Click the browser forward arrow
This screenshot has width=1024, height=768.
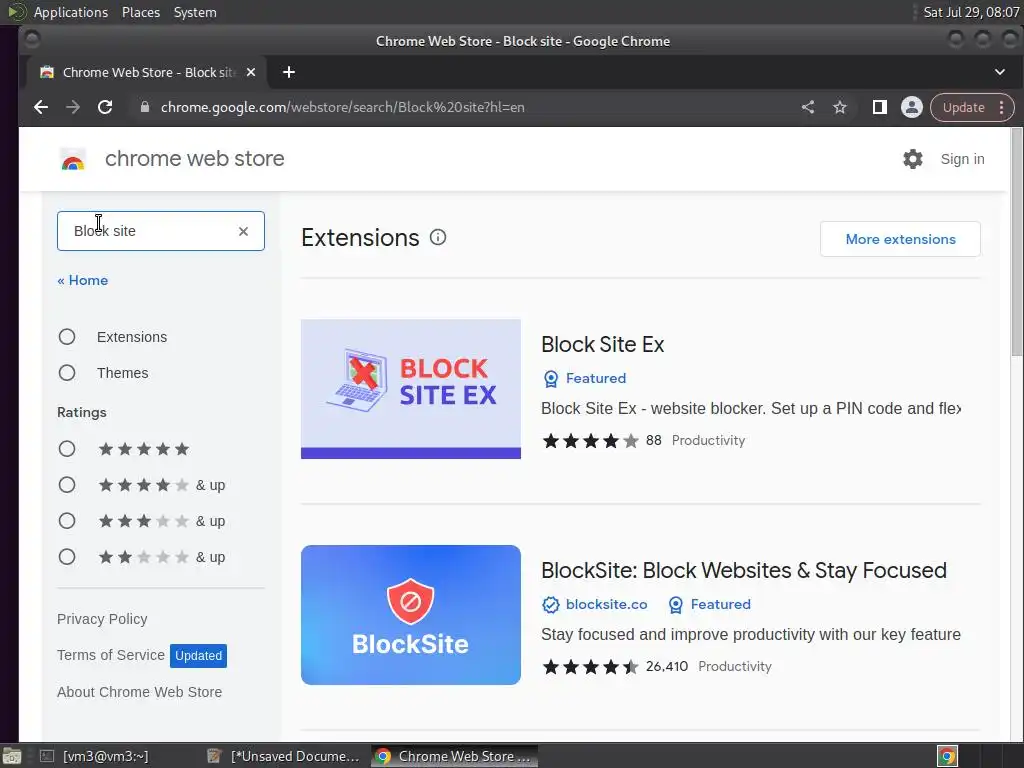[x=72, y=107]
